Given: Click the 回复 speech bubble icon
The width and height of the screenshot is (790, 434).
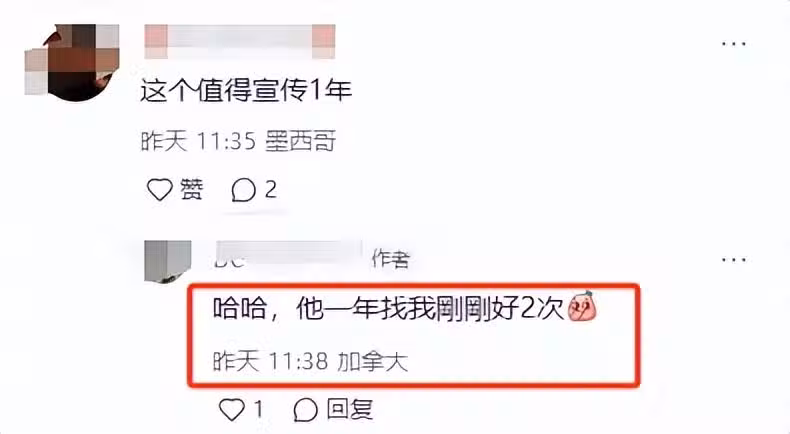Looking at the screenshot, I should (306, 409).
